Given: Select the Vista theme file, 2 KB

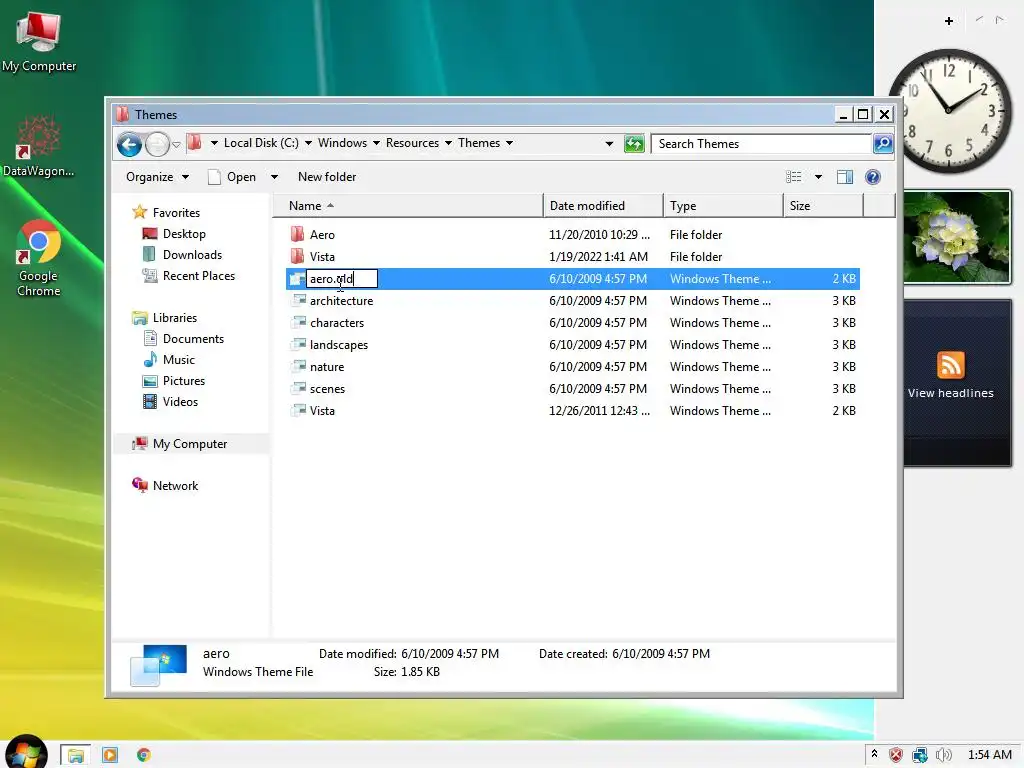Looking at the screenshot, I should (x=573, y=411).
